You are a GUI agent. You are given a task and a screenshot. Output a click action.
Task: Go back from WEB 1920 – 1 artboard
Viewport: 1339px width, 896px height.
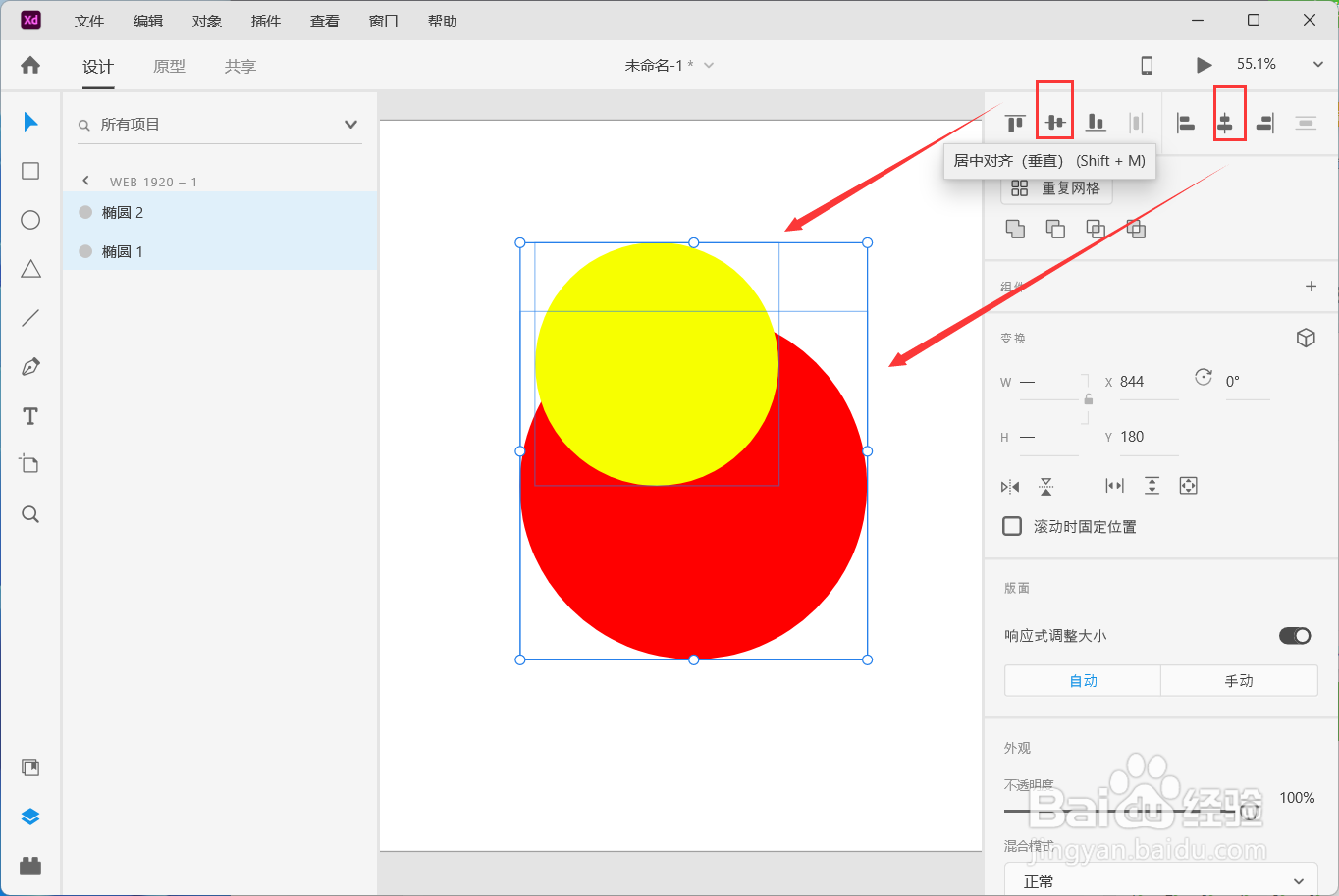(x=86, y=181)
